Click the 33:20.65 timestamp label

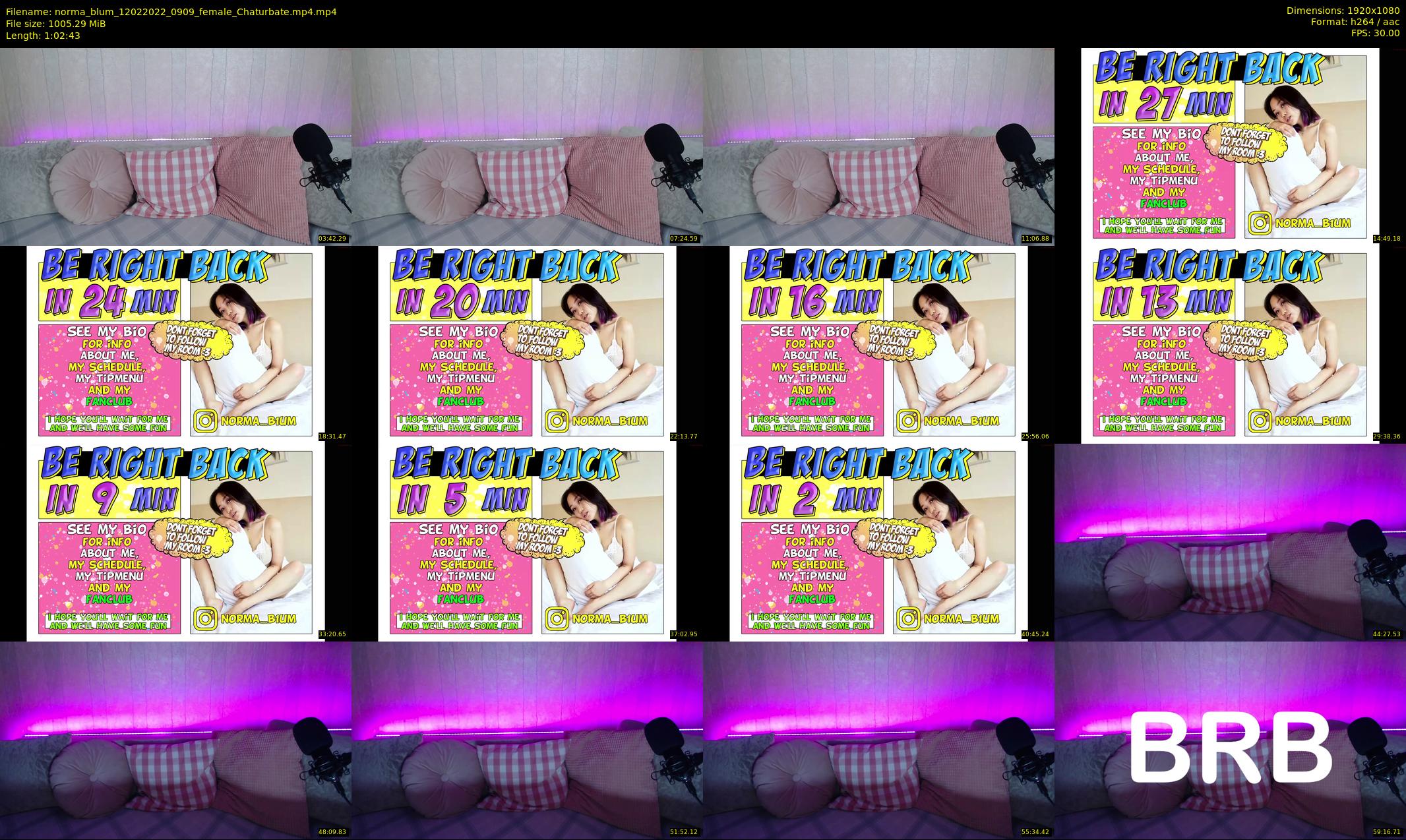point(332,634)
